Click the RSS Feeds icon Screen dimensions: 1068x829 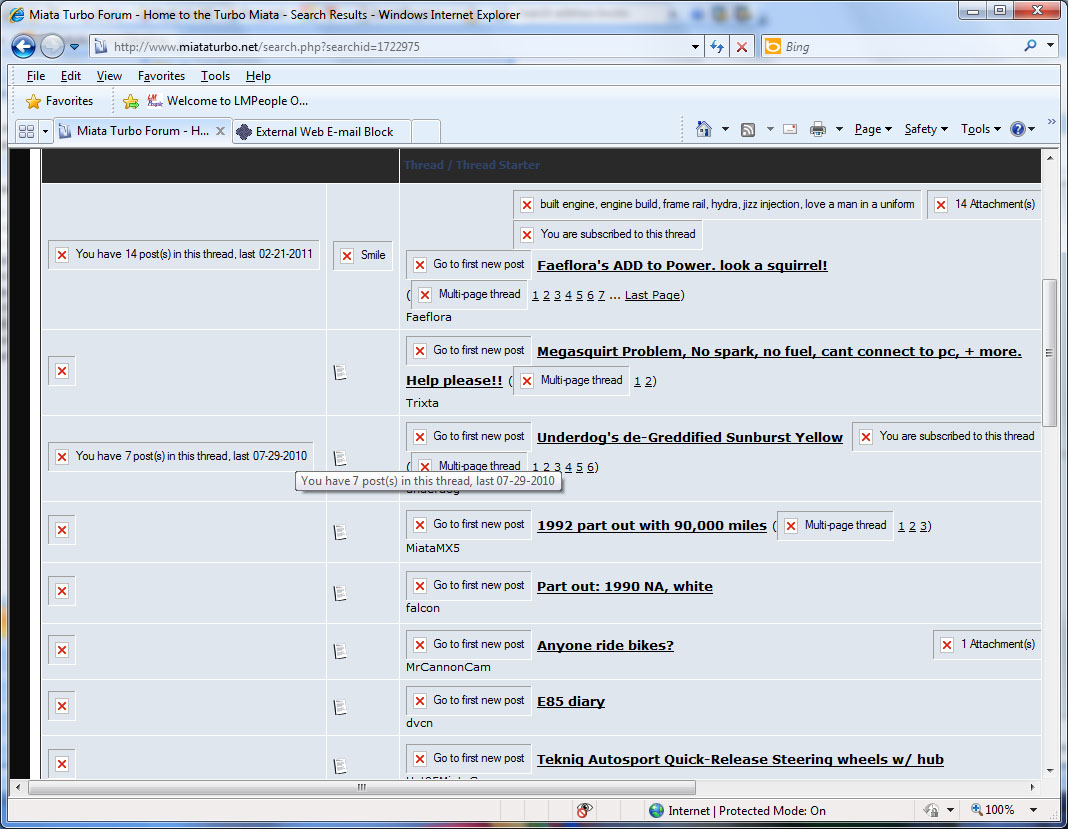(x=748, y=129)
